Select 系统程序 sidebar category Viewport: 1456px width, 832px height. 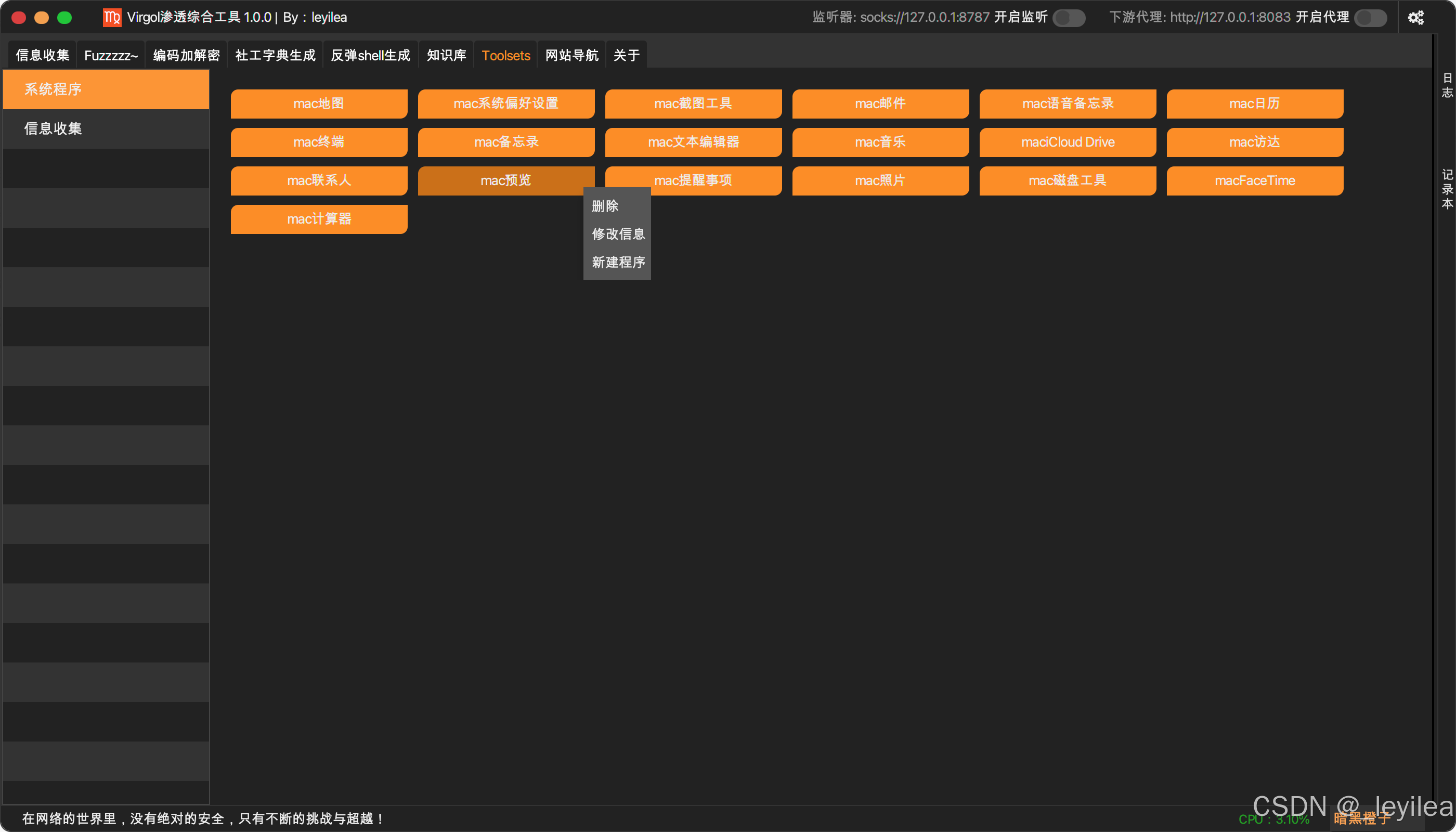[x=53, y=90]
